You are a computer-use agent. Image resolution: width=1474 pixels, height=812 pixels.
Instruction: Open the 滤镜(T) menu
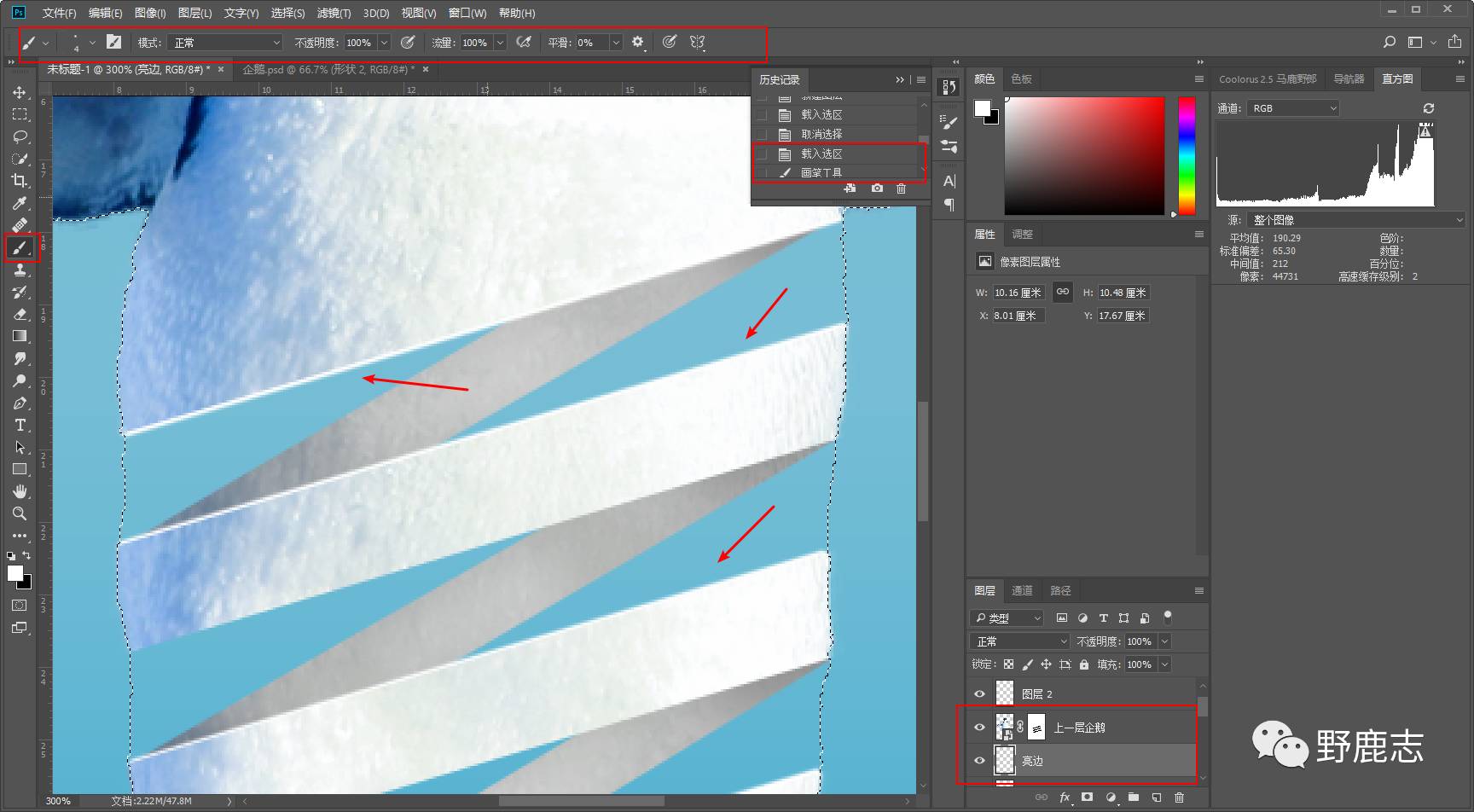(x=334, y=13)
